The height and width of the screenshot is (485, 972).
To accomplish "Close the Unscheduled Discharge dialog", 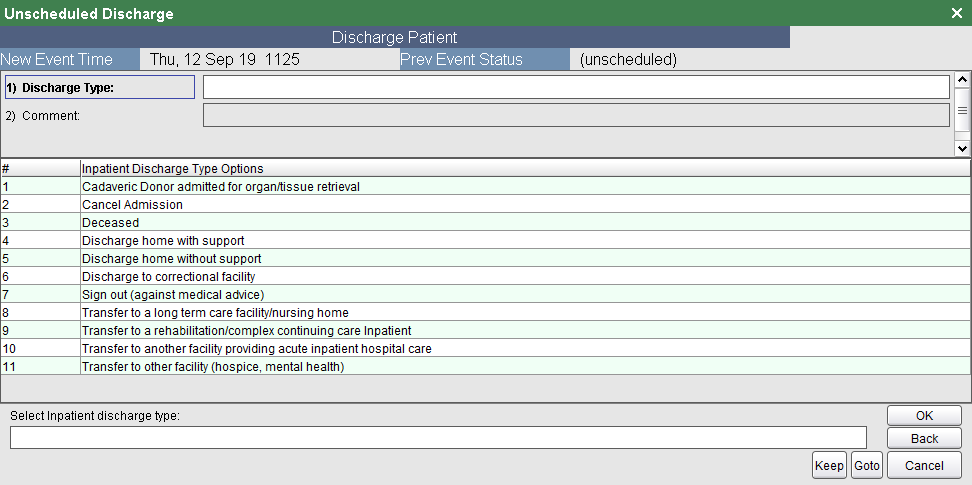I will click(x=957, y=13).
